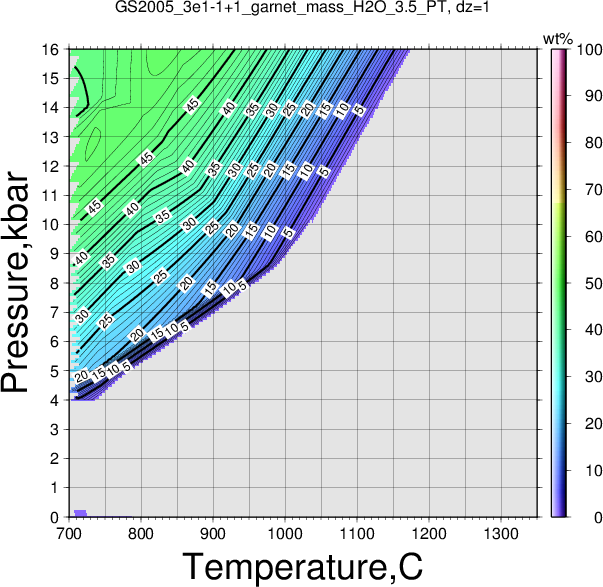Select the 13 tick label on pressure axis
603x587 pixels.
pyautogui.click(x=50, y=137)
